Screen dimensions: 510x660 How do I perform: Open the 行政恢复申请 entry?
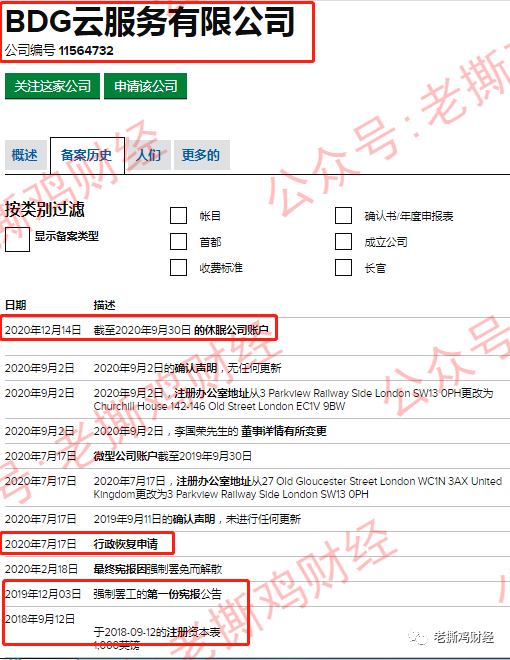tap(125, 544)
